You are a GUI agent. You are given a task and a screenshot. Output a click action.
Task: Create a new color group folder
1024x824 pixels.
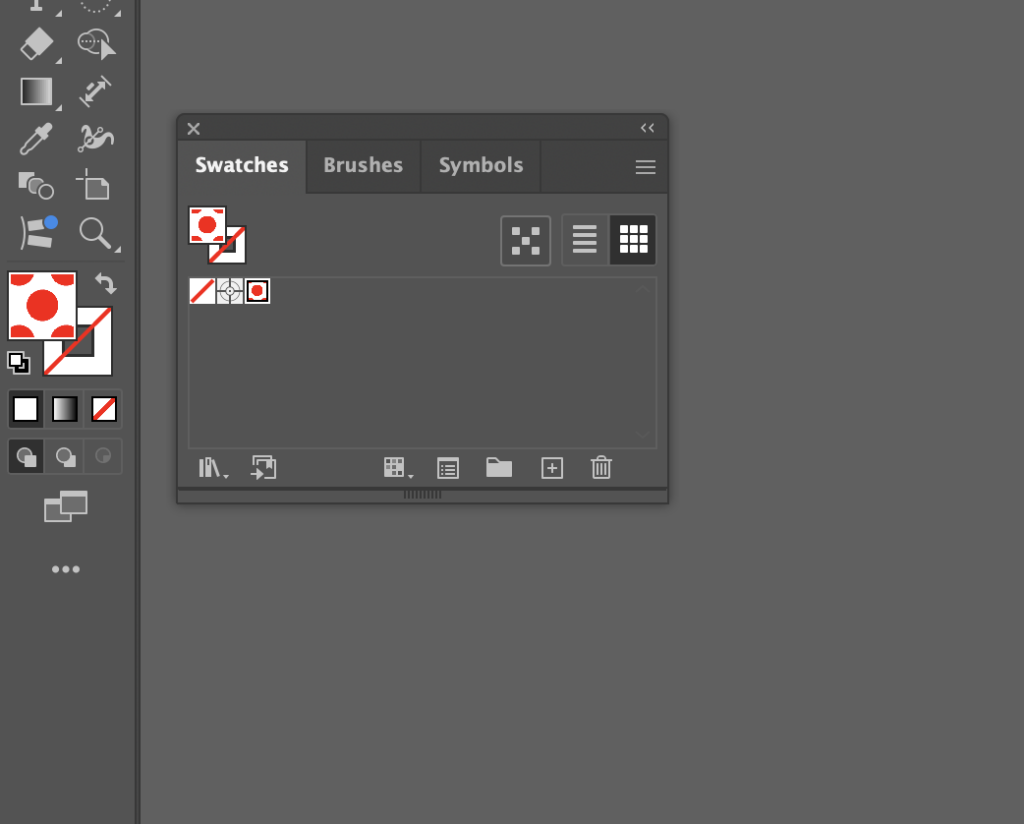[499, 468]
